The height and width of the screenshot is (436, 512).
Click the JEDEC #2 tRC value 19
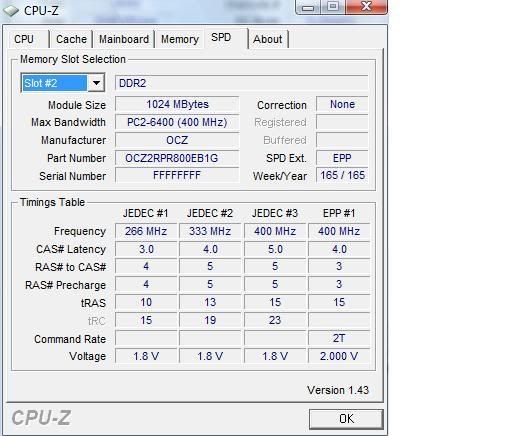click(210, 321)
